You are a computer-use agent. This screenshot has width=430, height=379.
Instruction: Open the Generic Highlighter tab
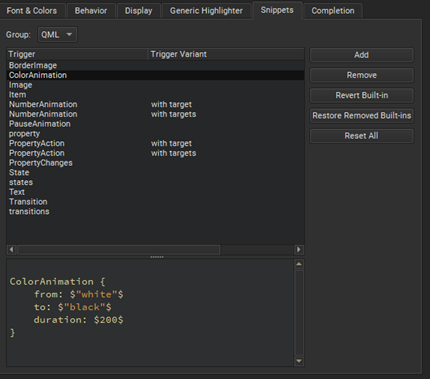[206, 11]
